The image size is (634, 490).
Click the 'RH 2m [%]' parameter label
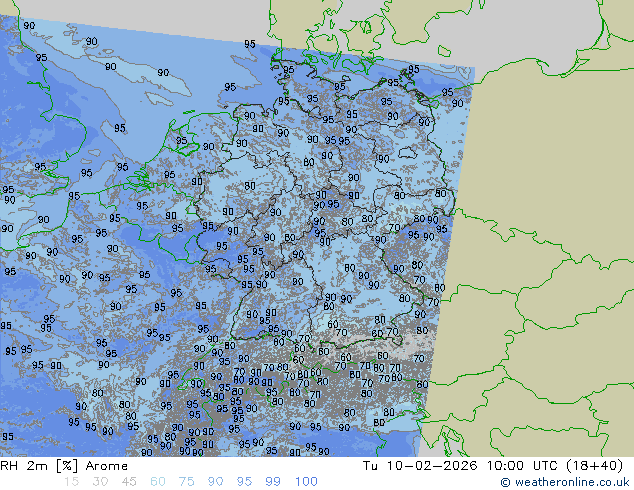(39, 466)
